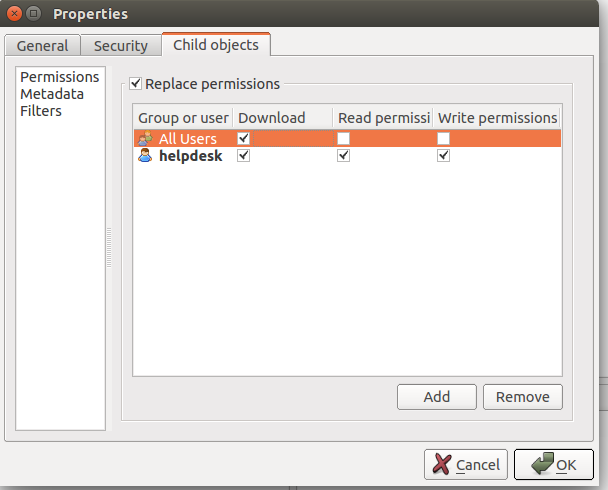Toggle Download checkbox for All Users
608x490 pixels.
point(244,138)
